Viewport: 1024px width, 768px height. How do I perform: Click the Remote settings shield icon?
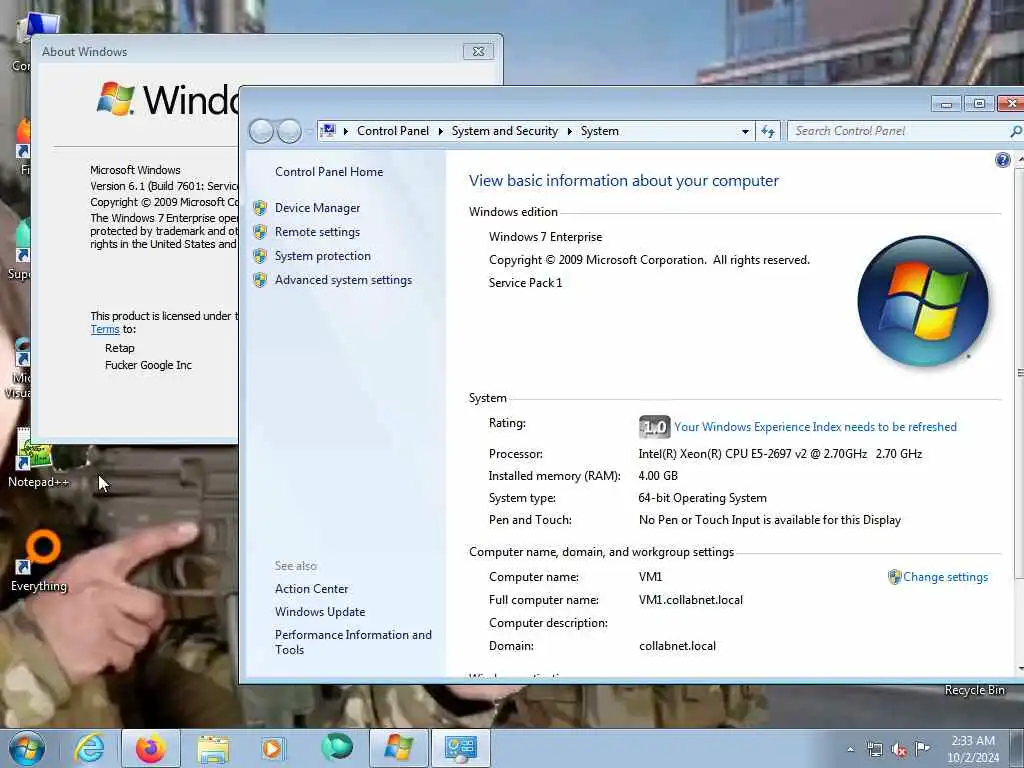[260, 232]
